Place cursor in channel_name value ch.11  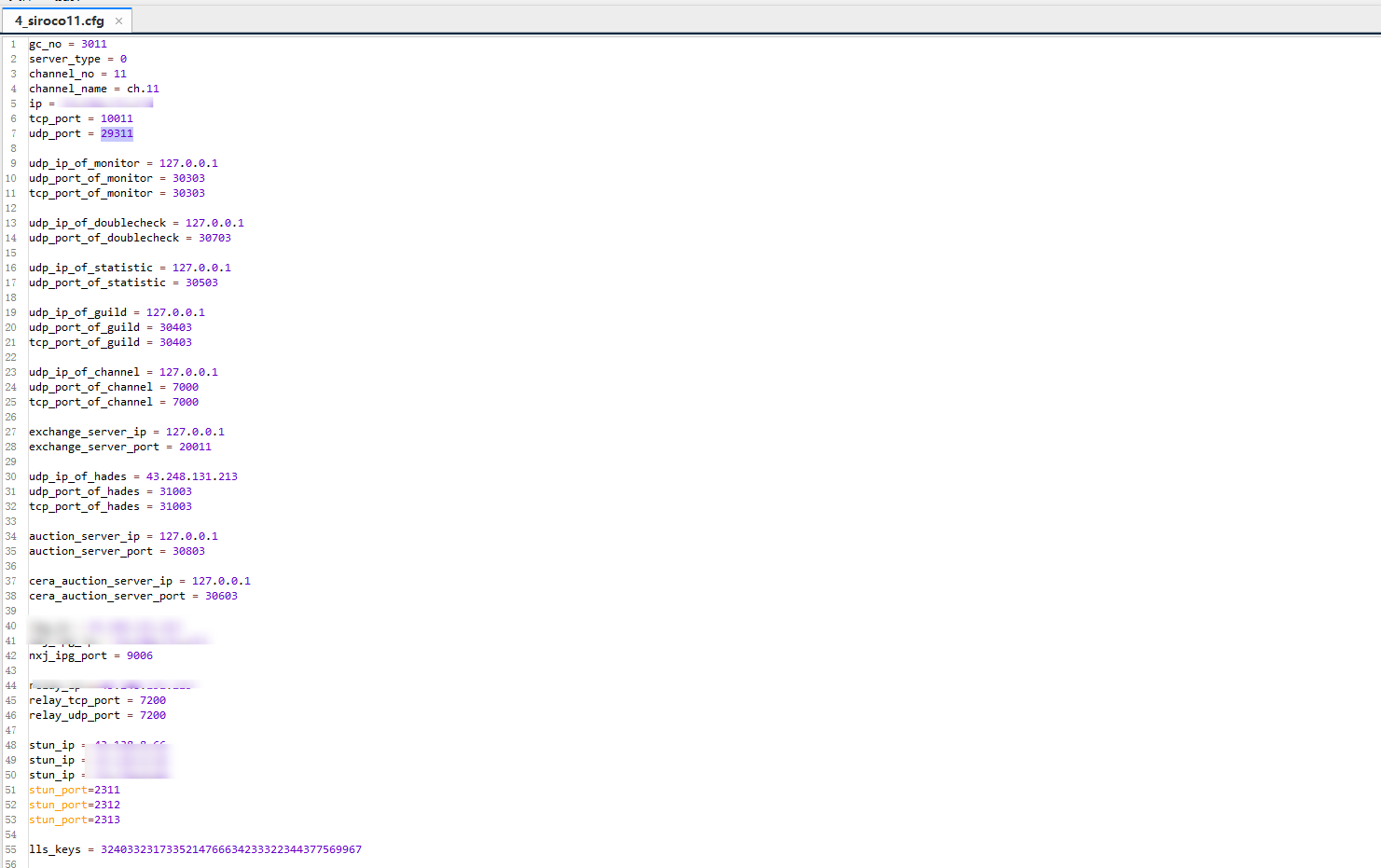[143, 89]
